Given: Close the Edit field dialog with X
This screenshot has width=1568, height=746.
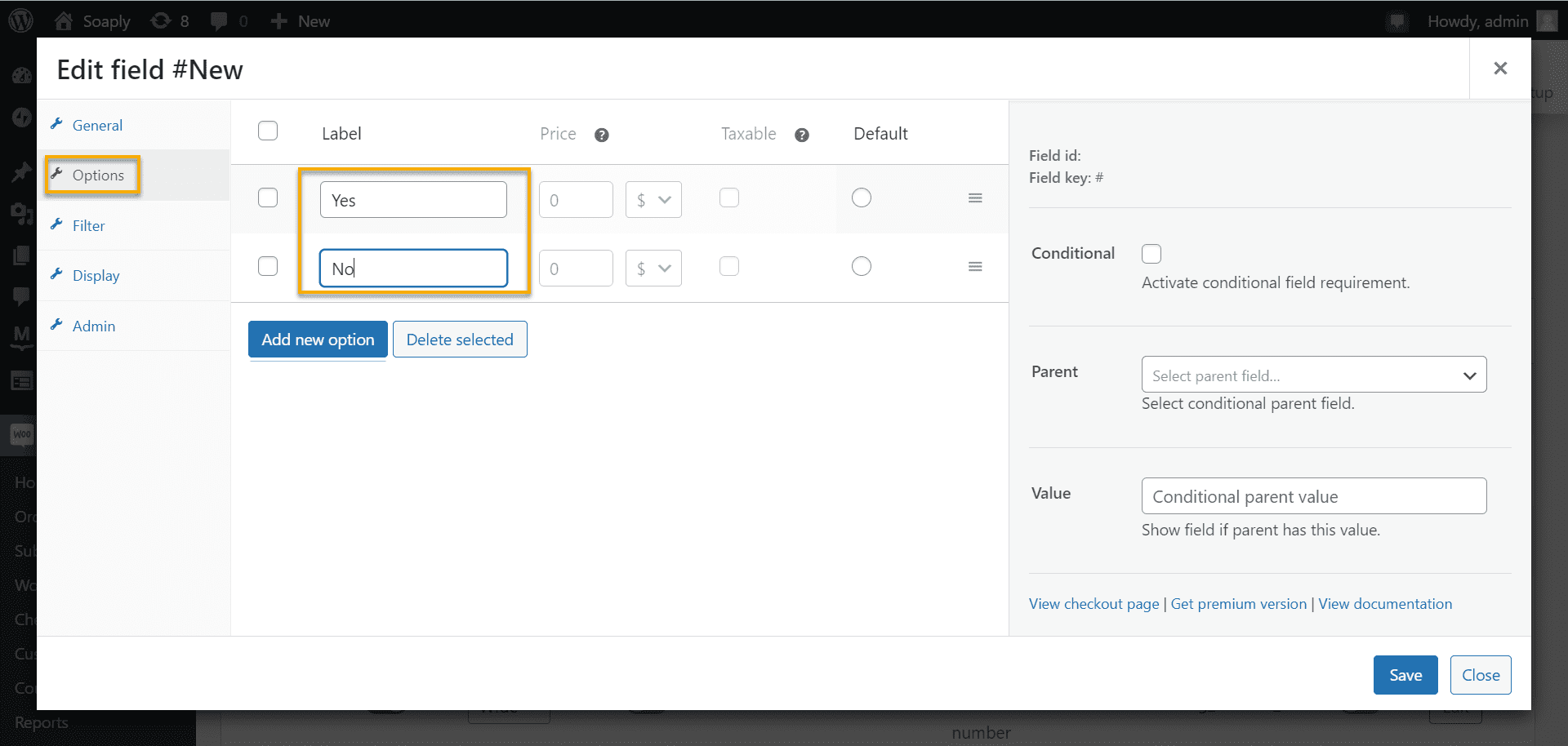Looking at the screenshot, I should point(1500,69).
